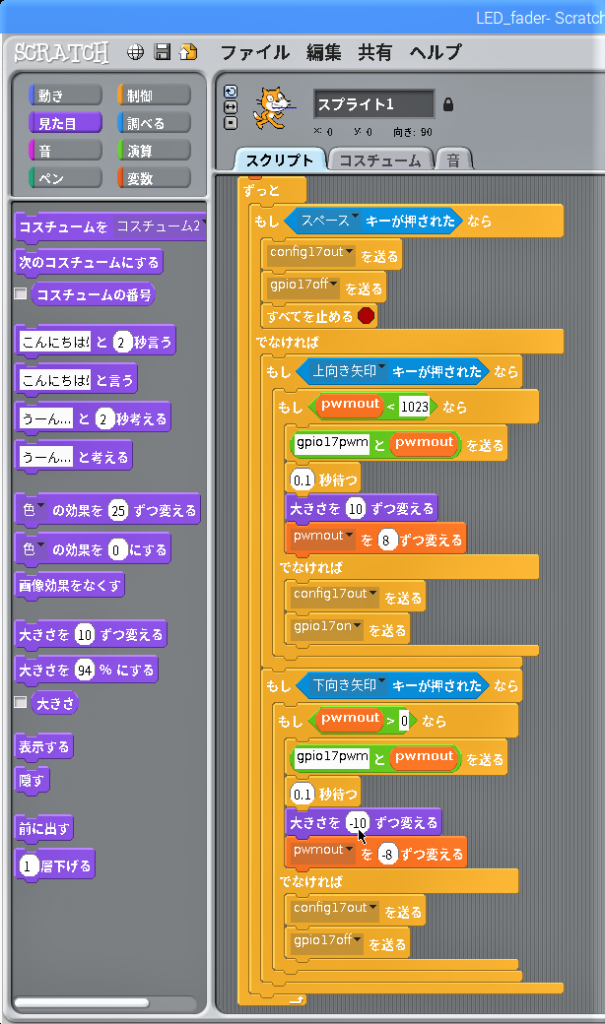Viewport: 605px width, 1024px height.
Task: Click the 隠す block in palette
Action: [31, 780]
